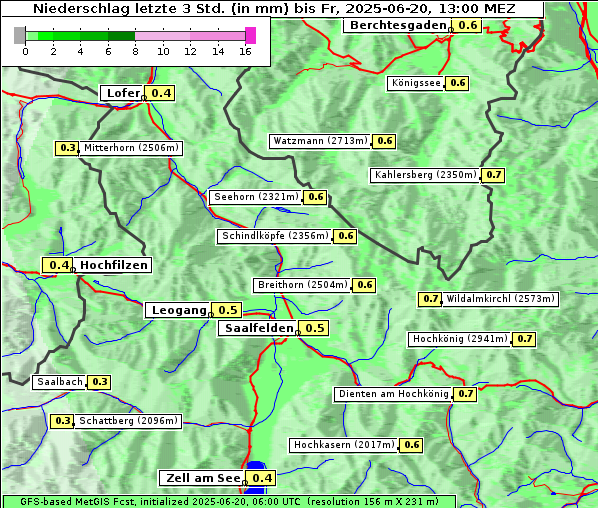Click Saalfelden's 0.5 value box
This screenshot has width=598, height=508.
pyautogui.click(x=314, y=328)
